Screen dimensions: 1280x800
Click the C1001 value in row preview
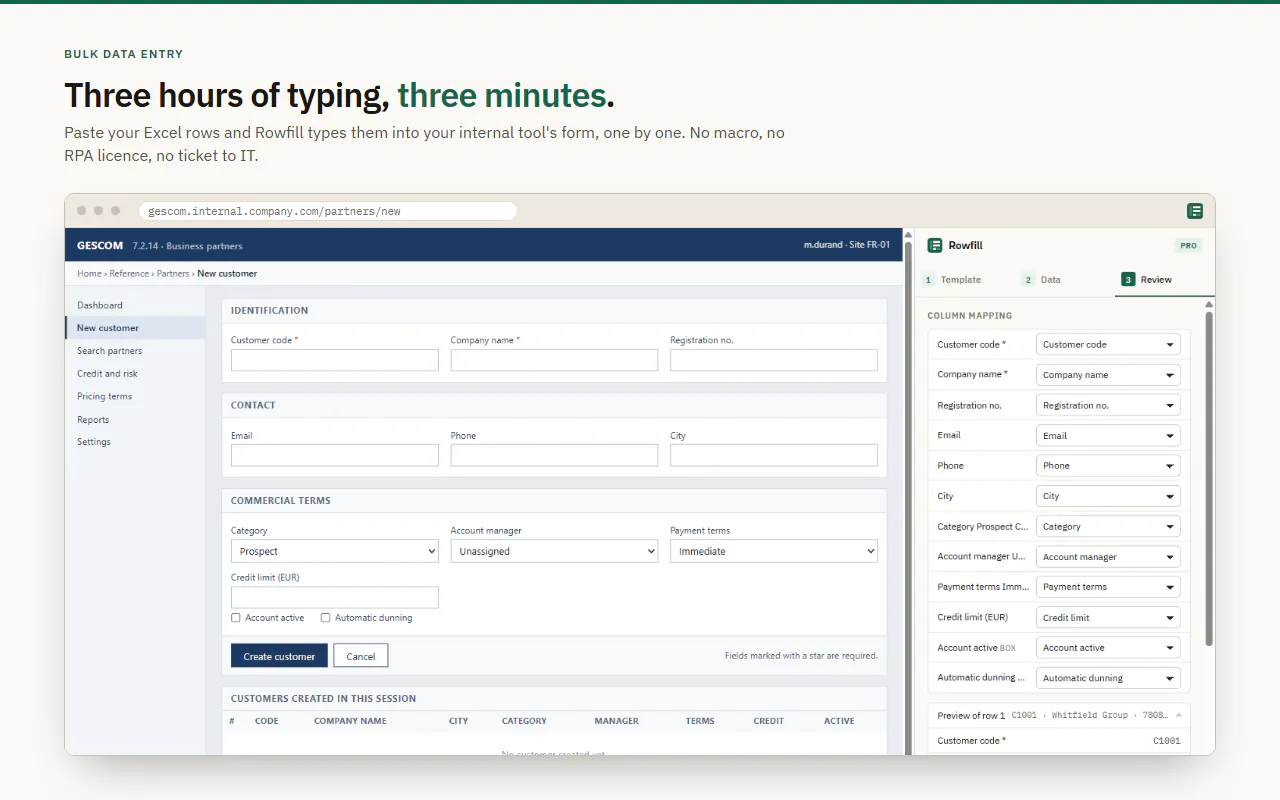1166,741
